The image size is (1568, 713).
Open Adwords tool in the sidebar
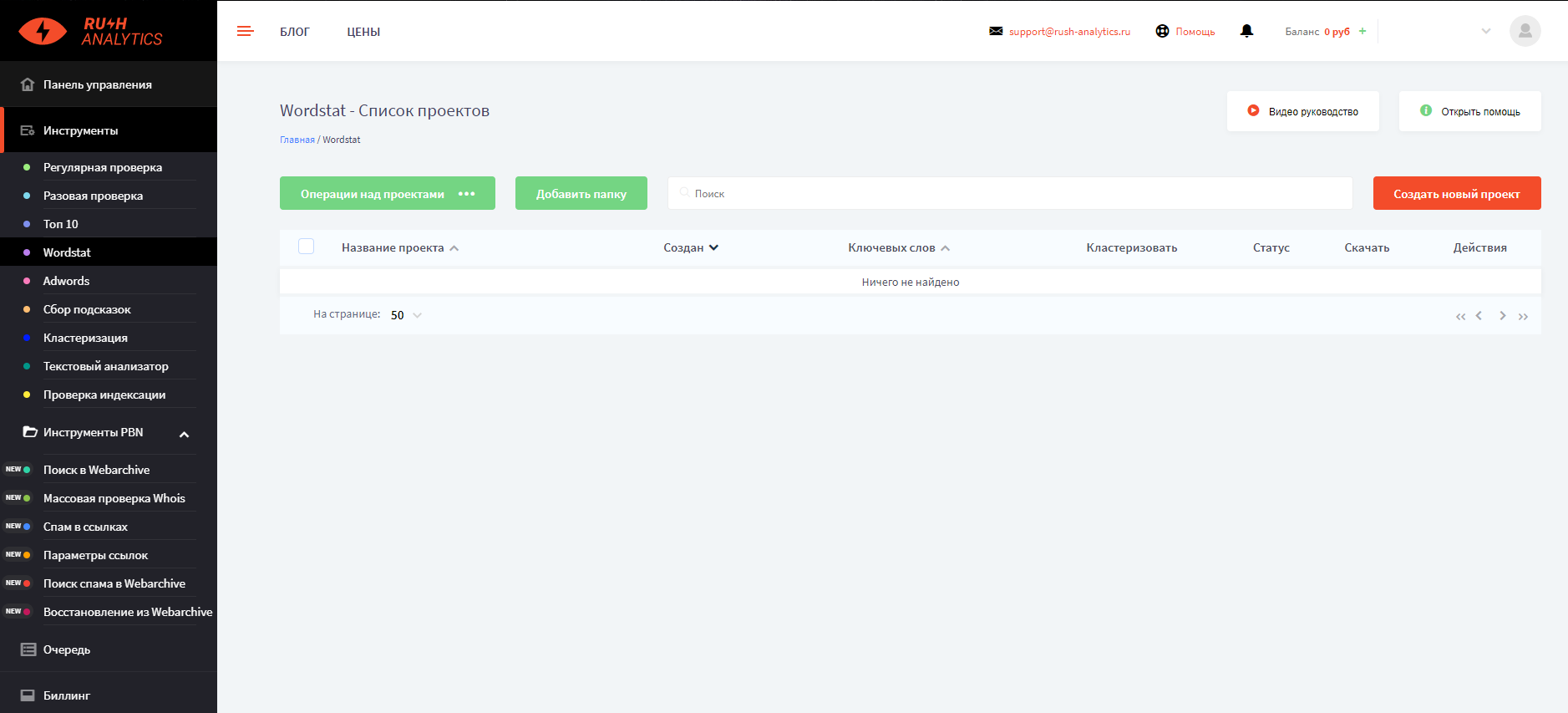66,281
